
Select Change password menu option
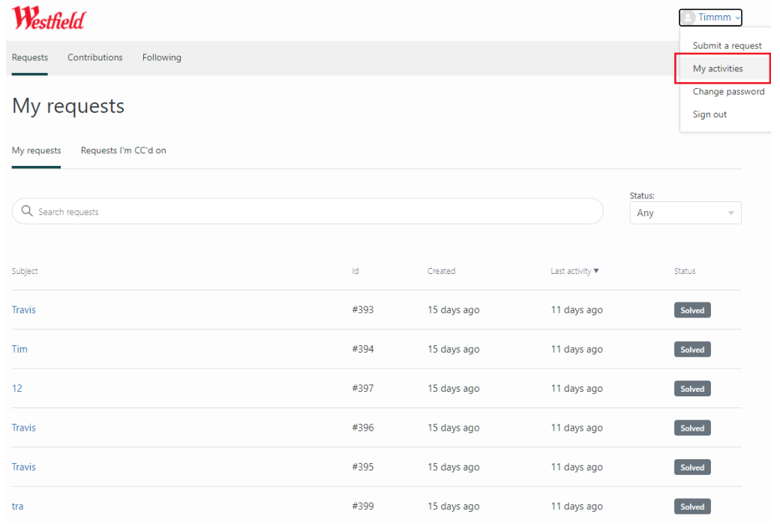click(x=728, y=92)
